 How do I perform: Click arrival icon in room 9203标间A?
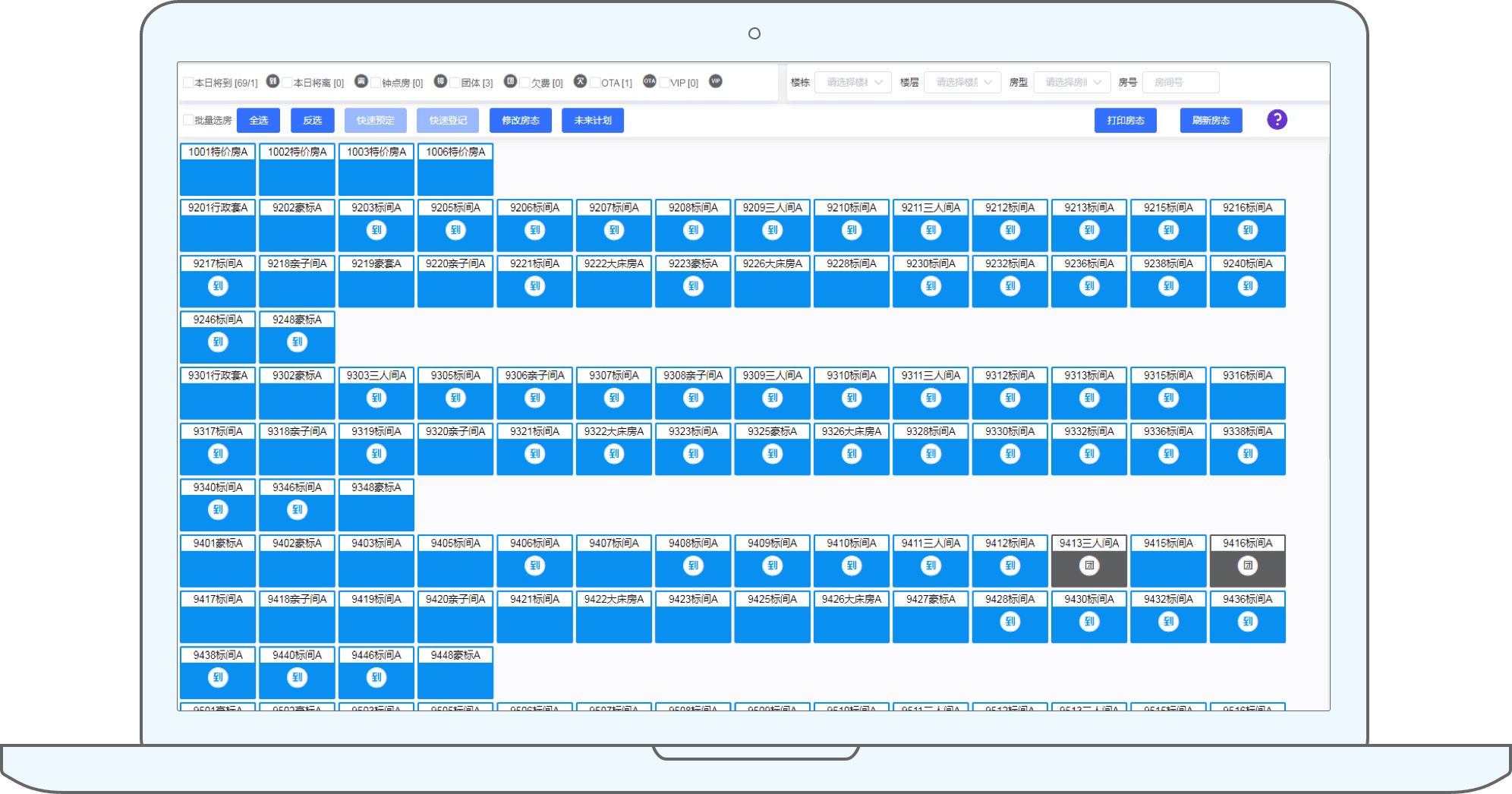(x=376, y=230)
